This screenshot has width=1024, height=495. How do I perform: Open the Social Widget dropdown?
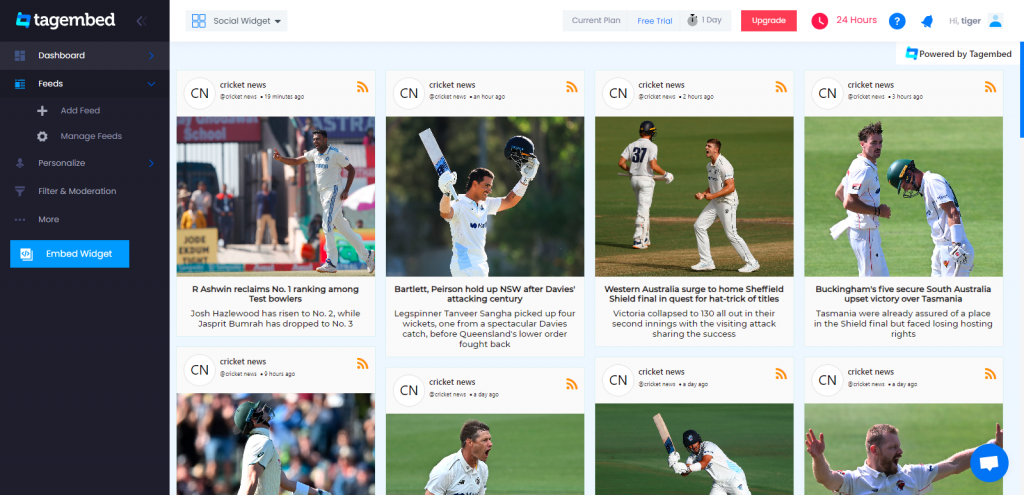236,21
